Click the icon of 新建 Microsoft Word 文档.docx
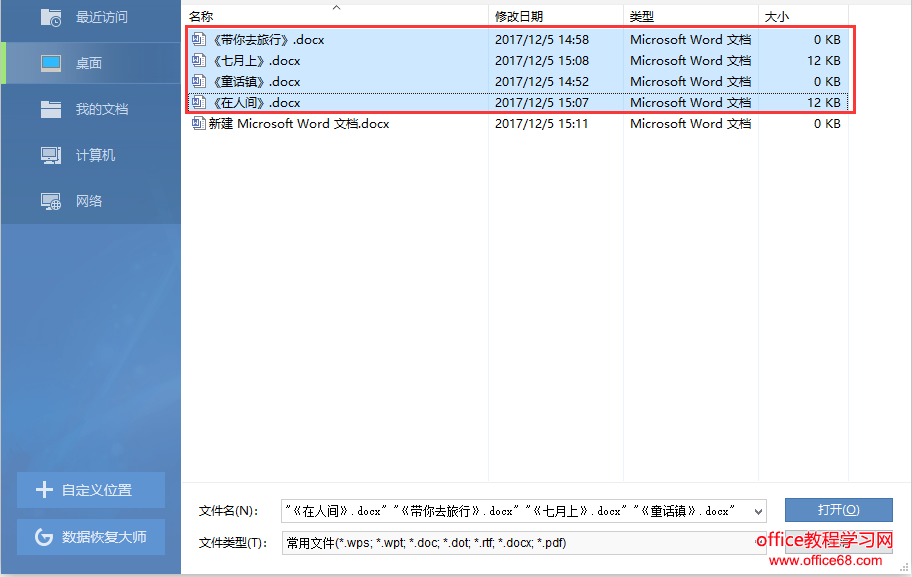 click(x=199, y=123)
